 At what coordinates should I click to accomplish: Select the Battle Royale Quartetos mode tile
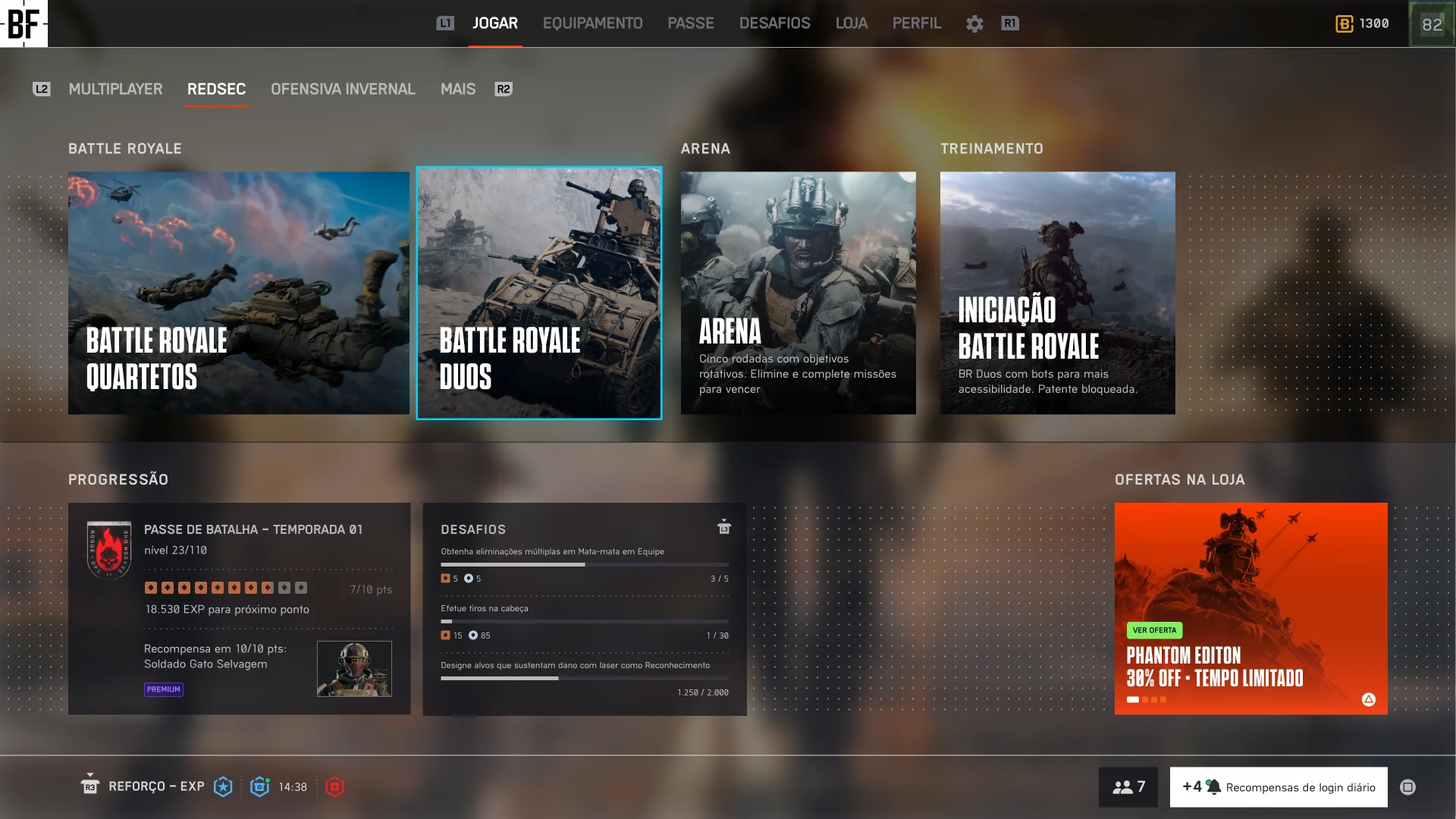pyautogui.click(x=238, y=293)
